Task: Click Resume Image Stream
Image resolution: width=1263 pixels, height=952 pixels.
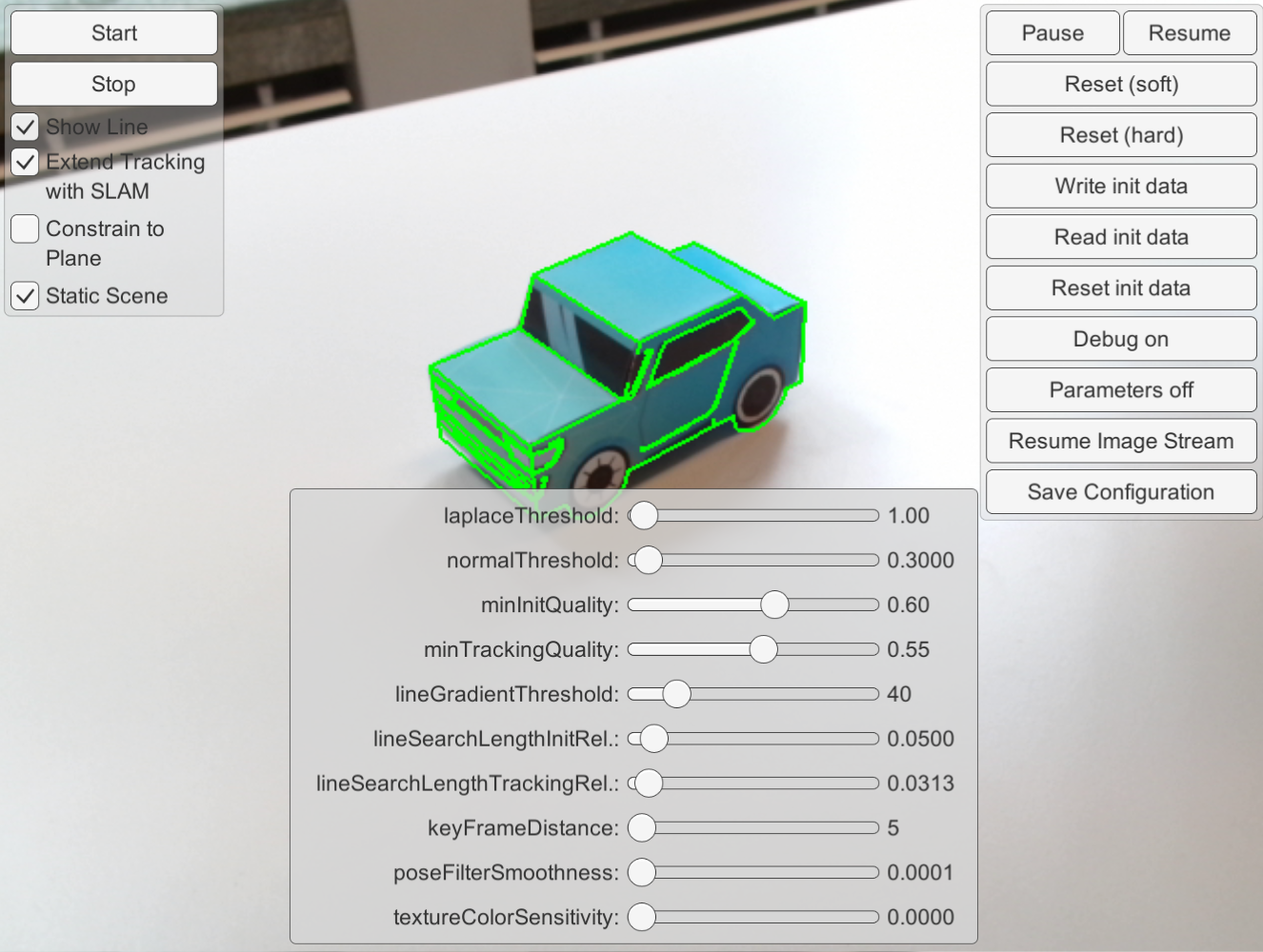Action: coord(1121,441)
